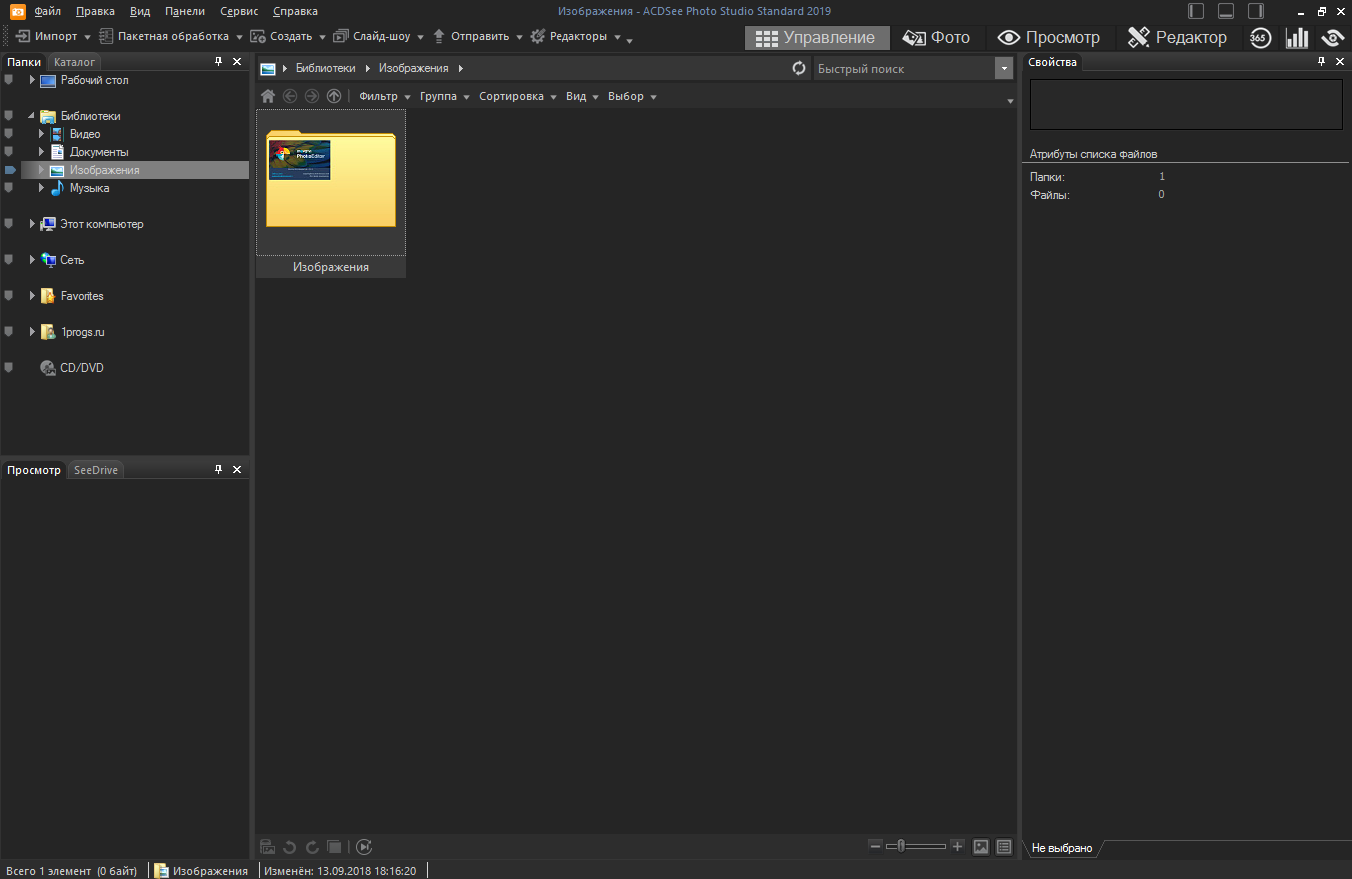Toggle easy-select marker next to Рабочий стол
This screenshot has width=1352, height=879.
click(9, 80)
